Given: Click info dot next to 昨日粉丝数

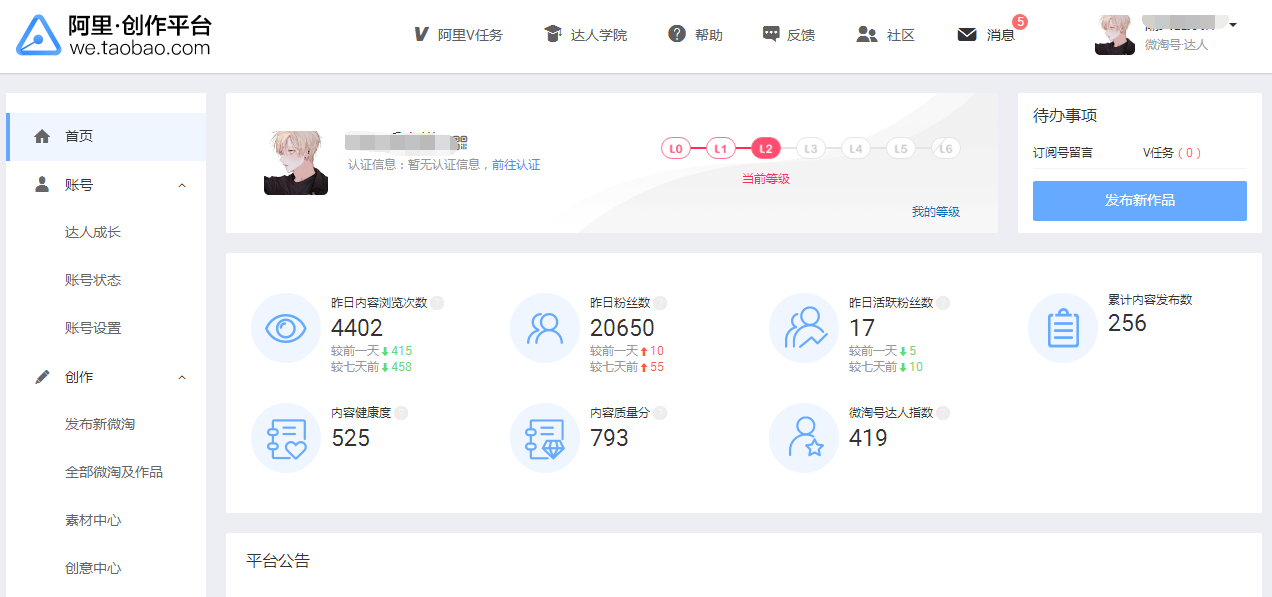Looking at the screenshot, I should [660, 303].
